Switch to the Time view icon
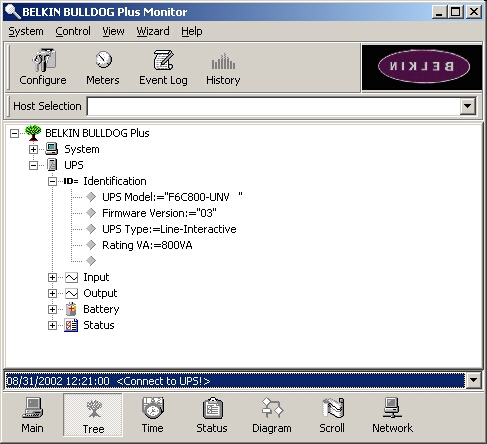The height and width of the screenshot is (444, 487). [x=152, y=415]
